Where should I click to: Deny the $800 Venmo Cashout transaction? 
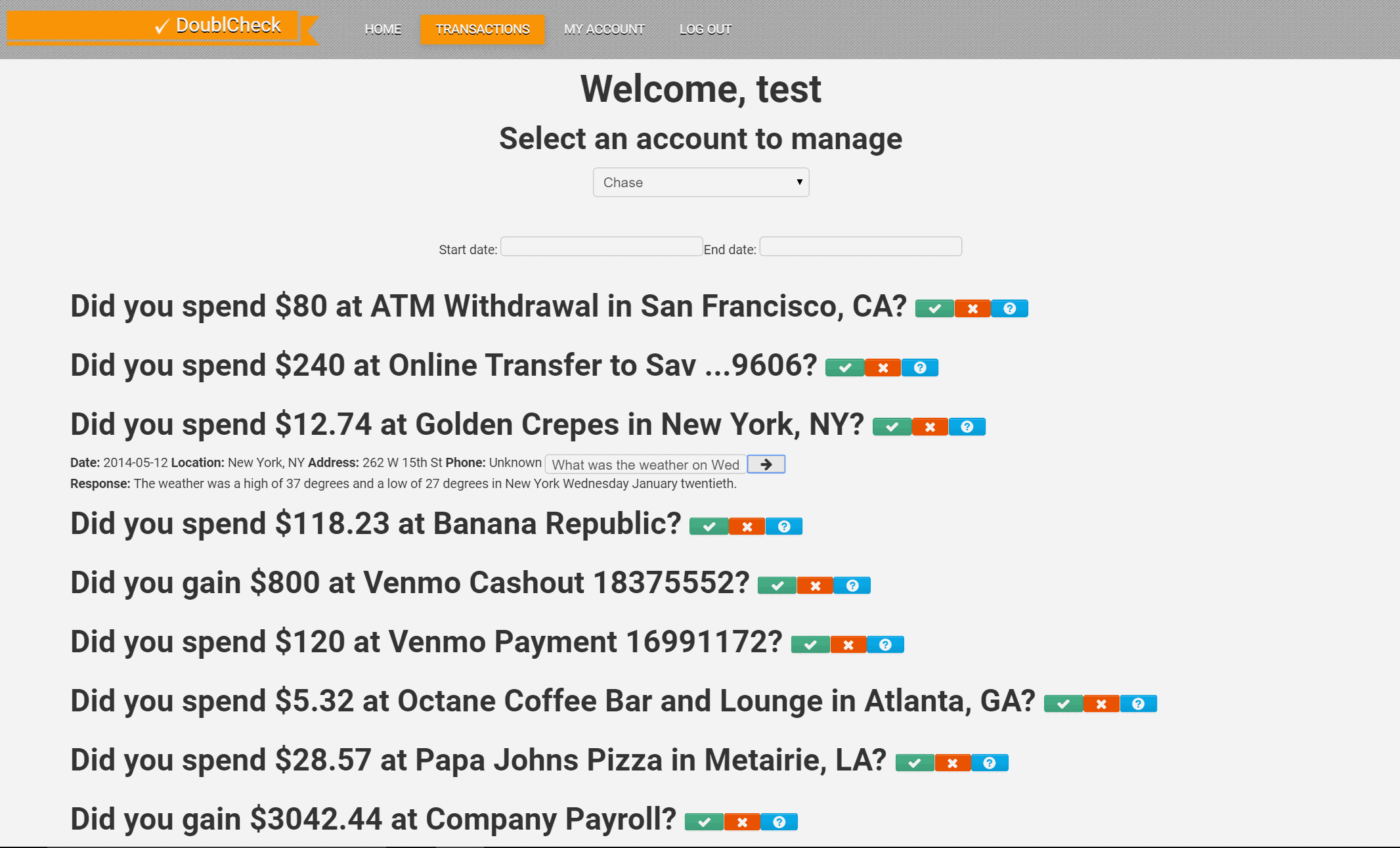tap(815, 586)
